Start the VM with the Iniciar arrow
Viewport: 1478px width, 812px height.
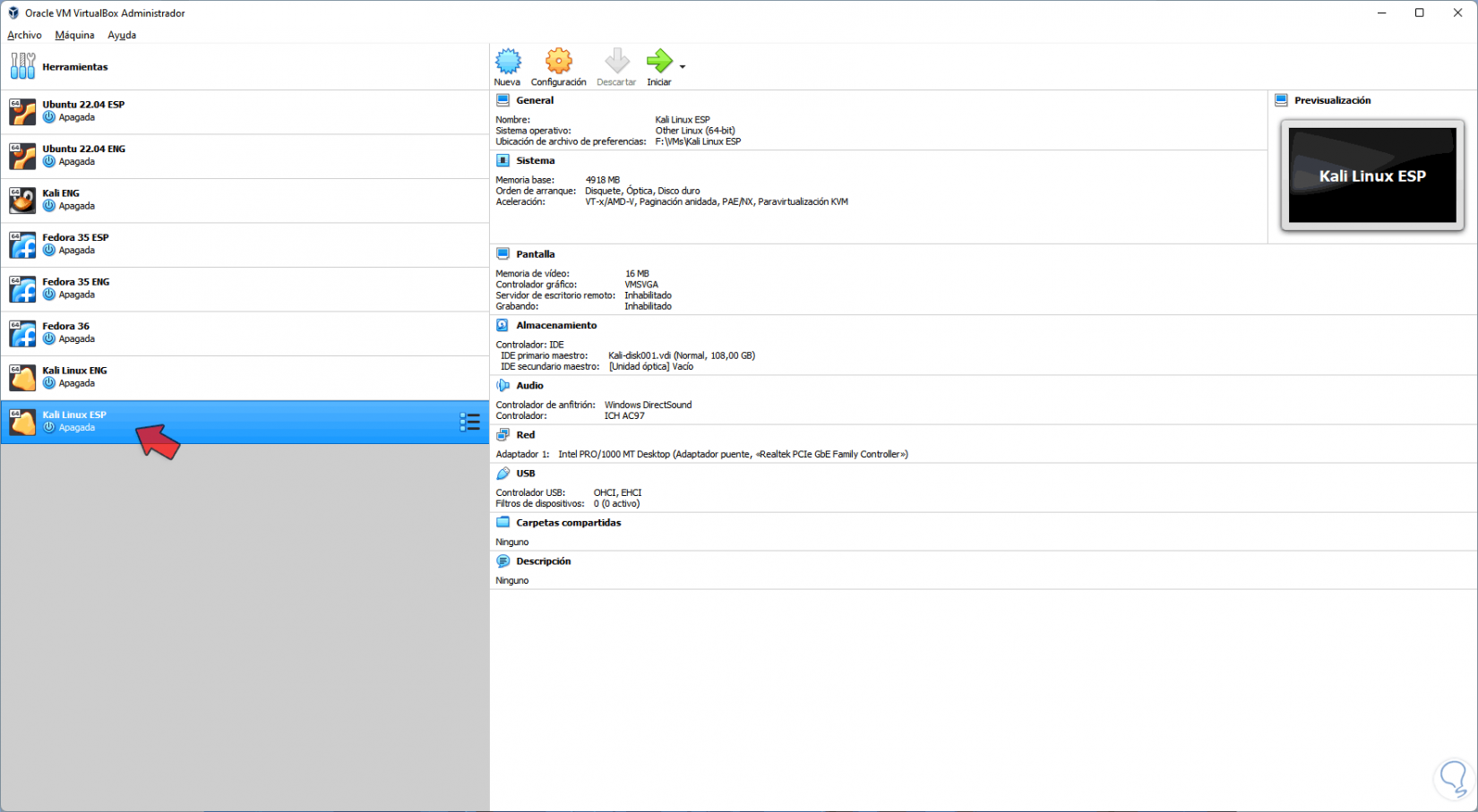pos(659,61)
